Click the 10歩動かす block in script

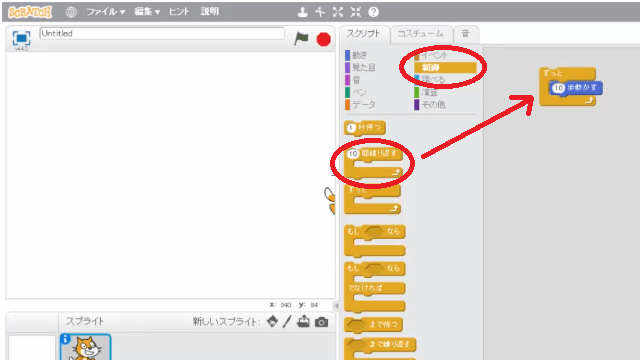pos(576,88)
